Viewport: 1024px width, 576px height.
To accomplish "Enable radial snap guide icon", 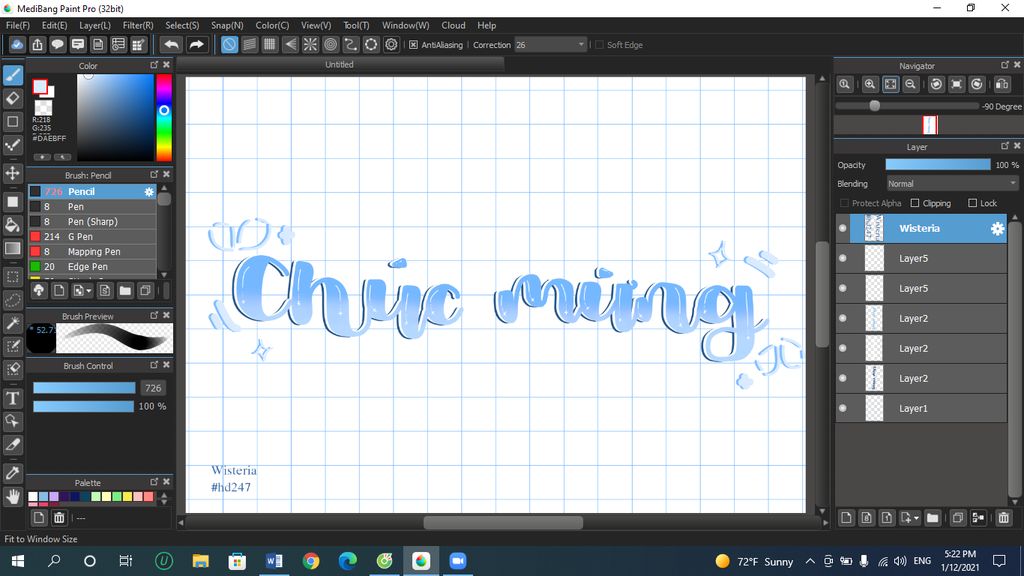I will [310, 44].
